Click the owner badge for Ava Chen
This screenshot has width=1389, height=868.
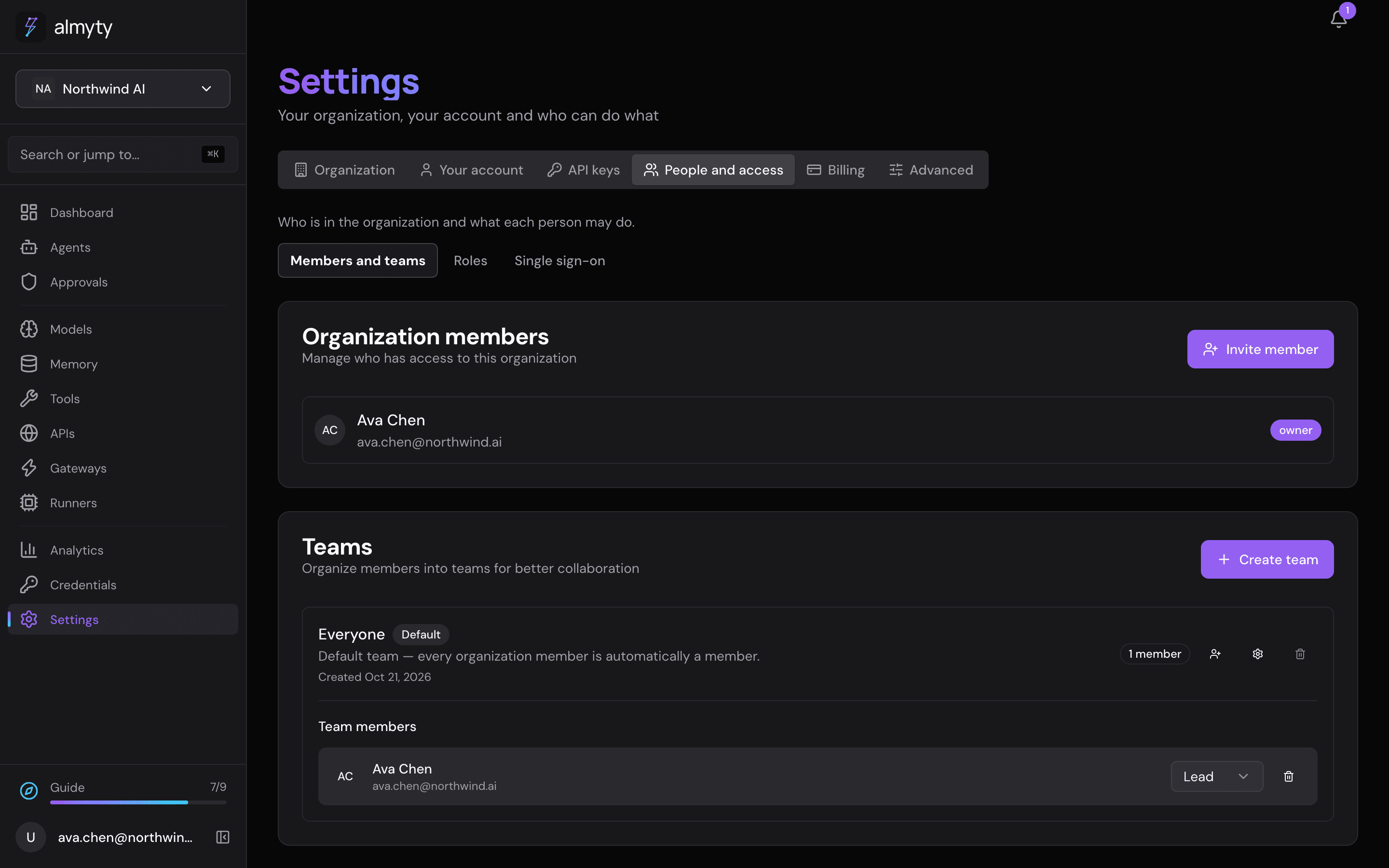click(x=1295, y=430)
